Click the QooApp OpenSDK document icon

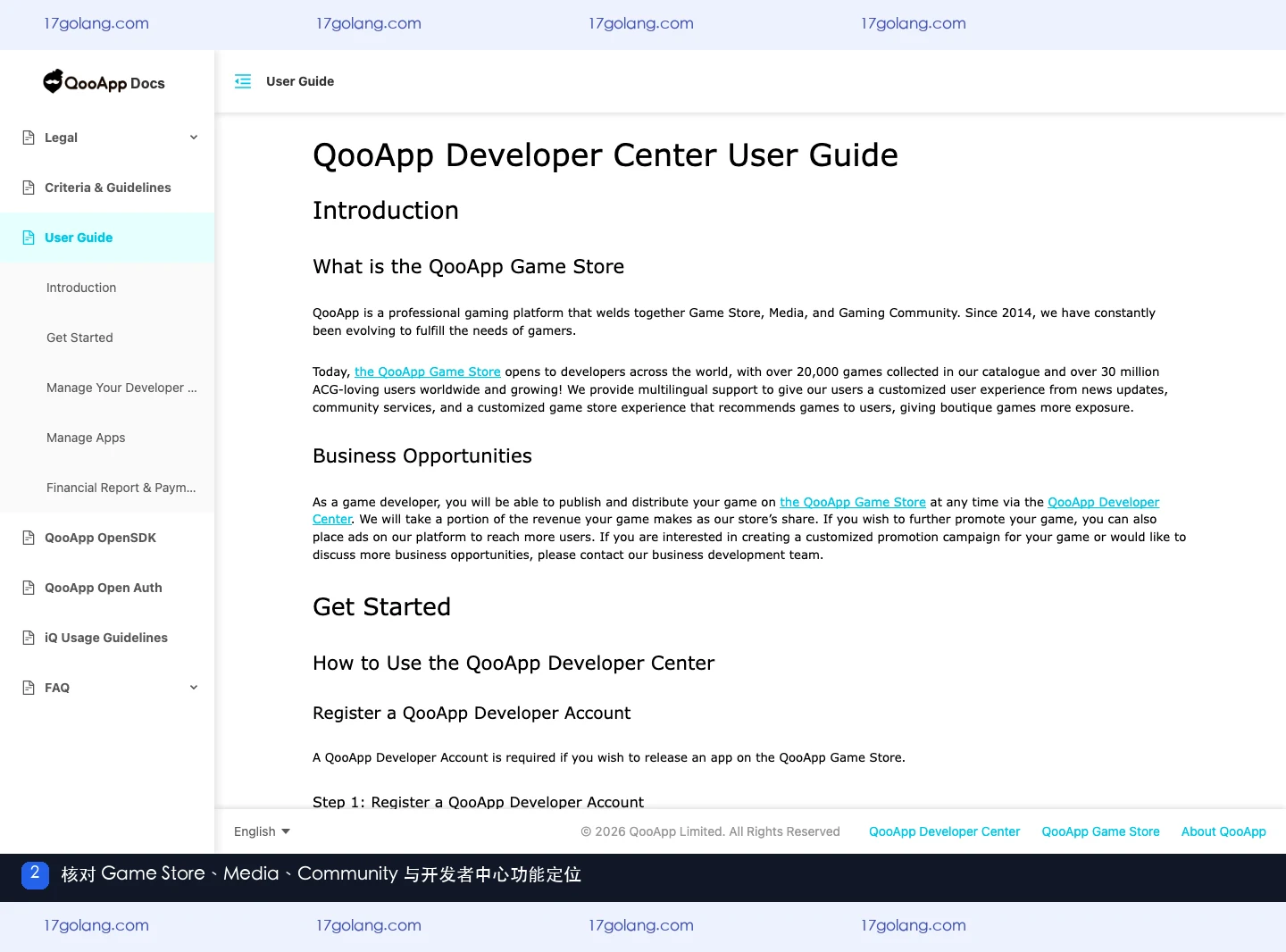tap(29, 538)
